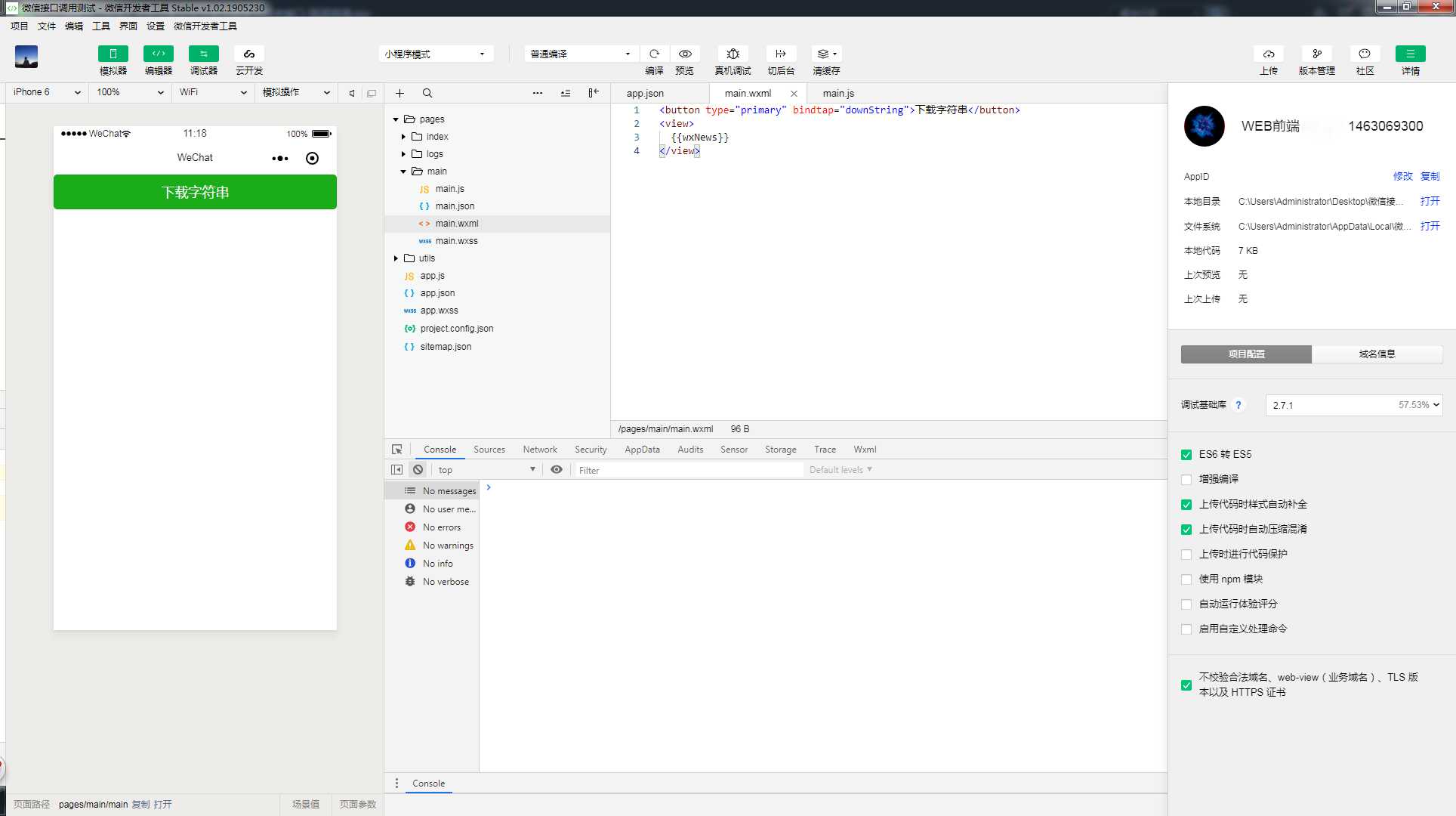Open the console top context dropdown
Screen dimensions: 1456x816
pos(486,469)
